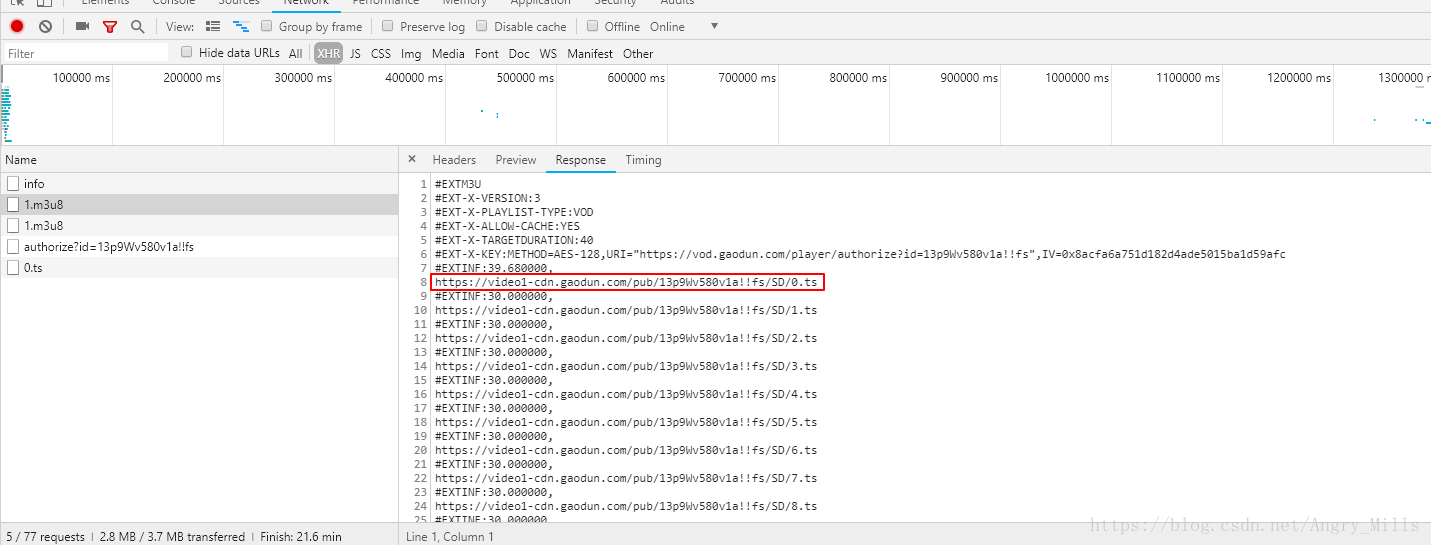Click the SD/2.ts URL line
The image size is (1431, 545).
626,339
